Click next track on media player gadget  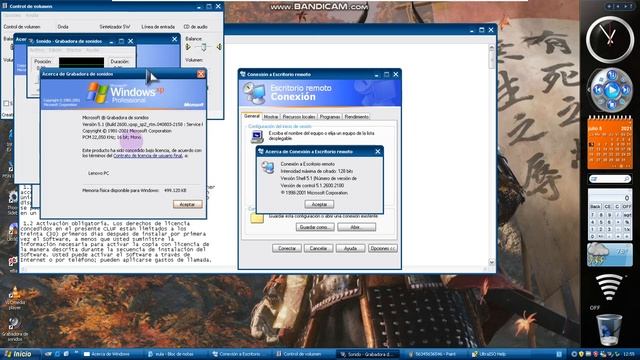[x=626, y=90]
